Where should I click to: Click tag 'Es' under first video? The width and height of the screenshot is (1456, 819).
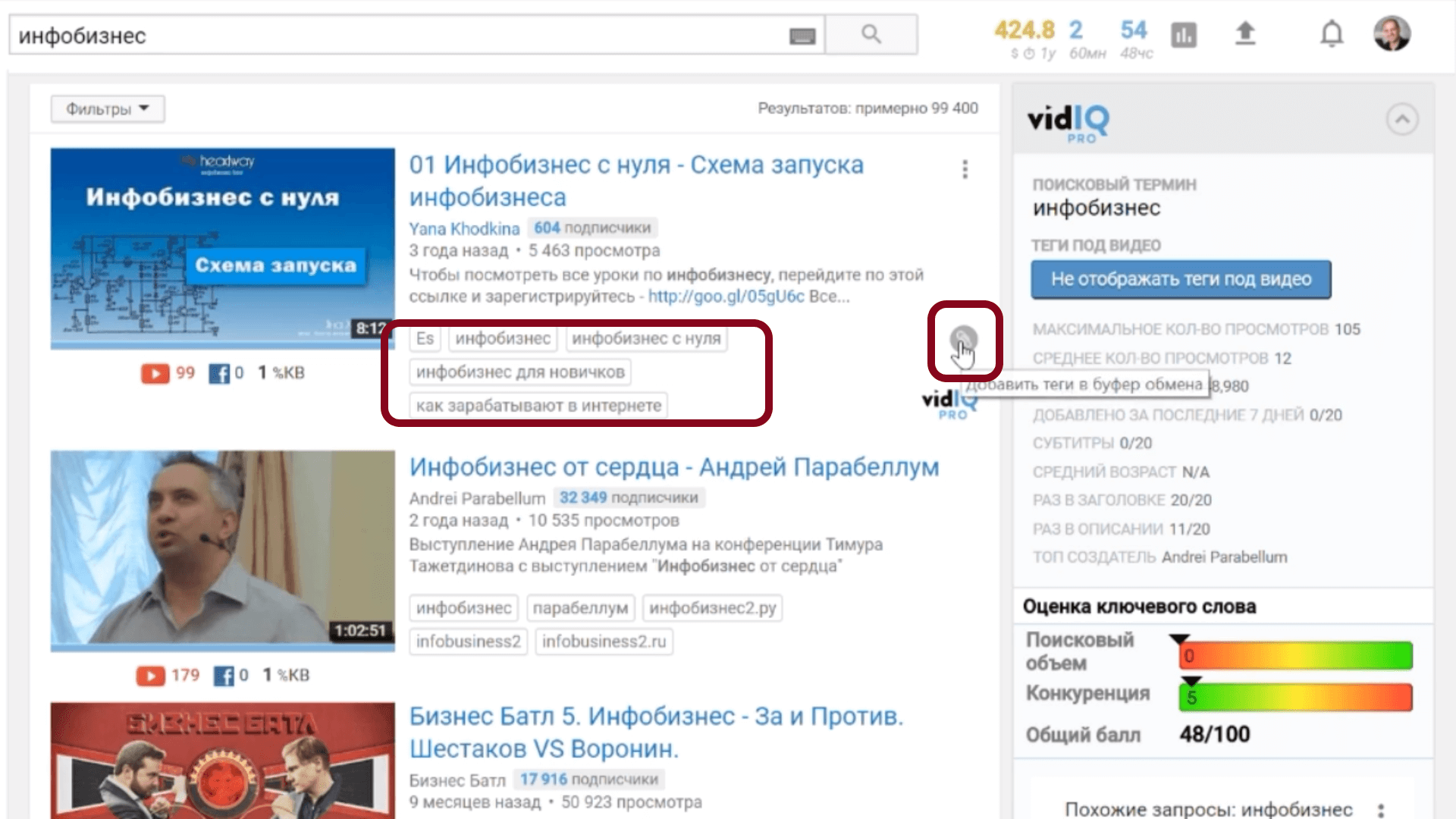(x=425, y=338)
